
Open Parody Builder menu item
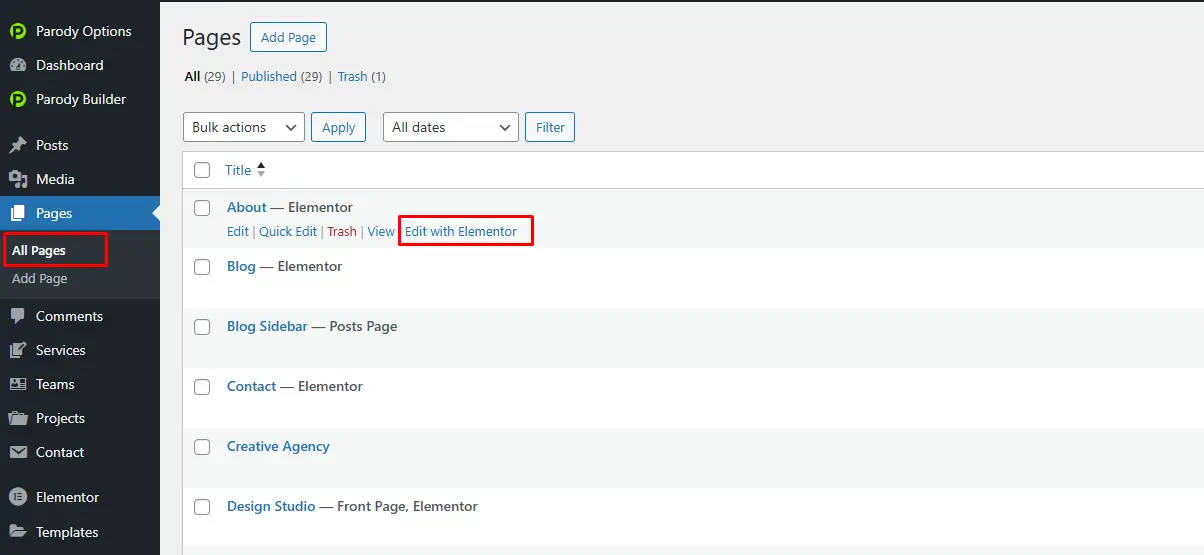coord(80,99)
